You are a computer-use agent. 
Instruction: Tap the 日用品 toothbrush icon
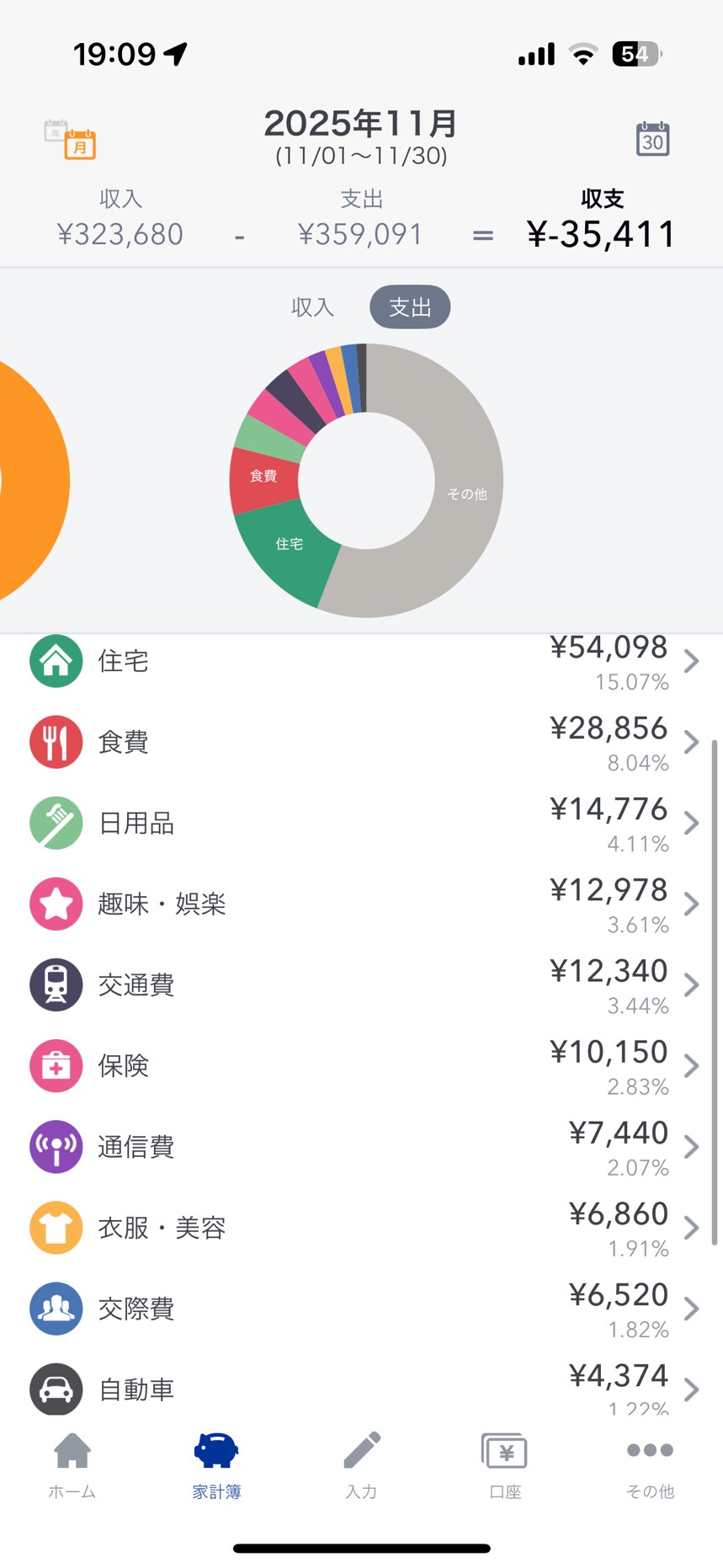[x=56, y=823]
